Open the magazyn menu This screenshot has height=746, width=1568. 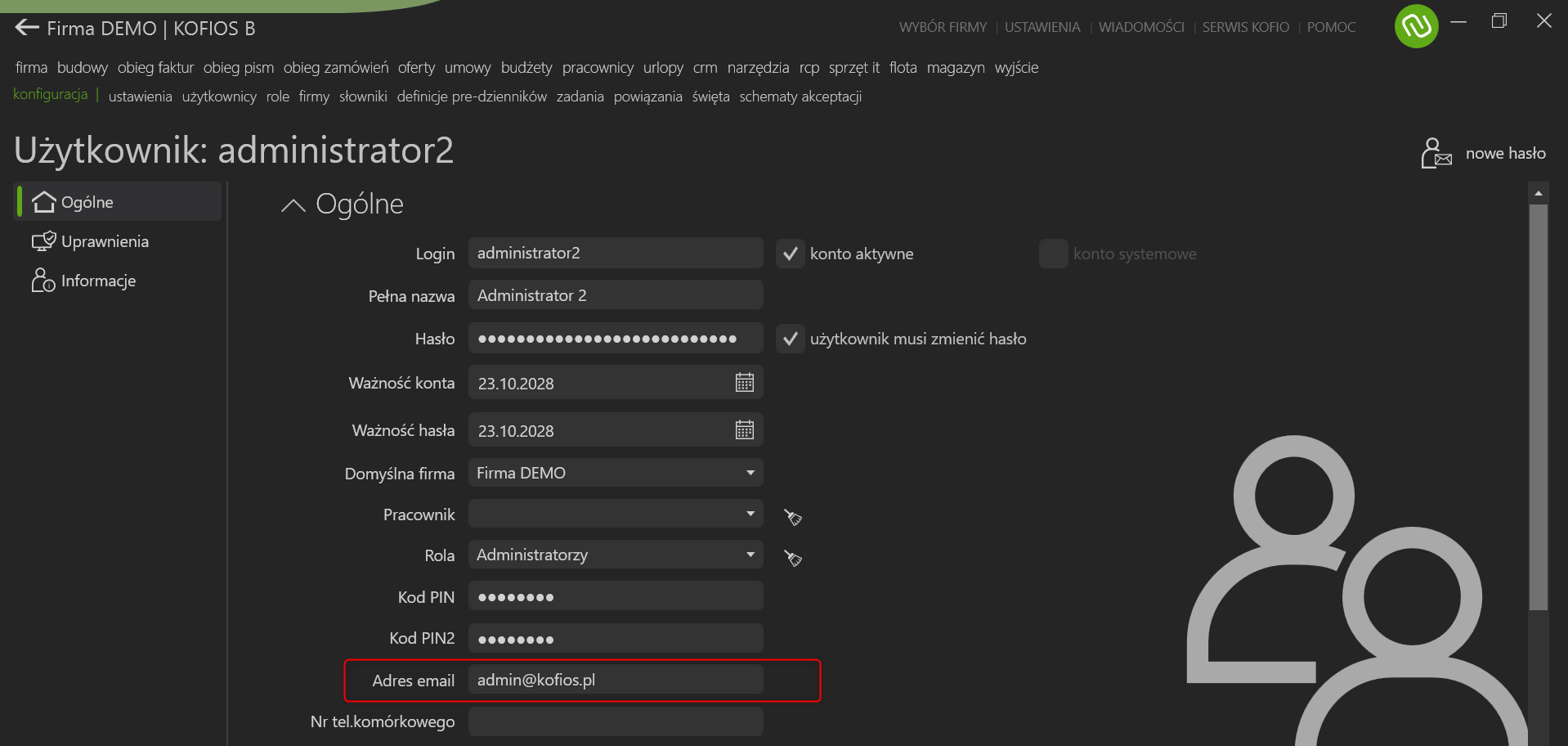pyautogui.click(x=955, y=68)
